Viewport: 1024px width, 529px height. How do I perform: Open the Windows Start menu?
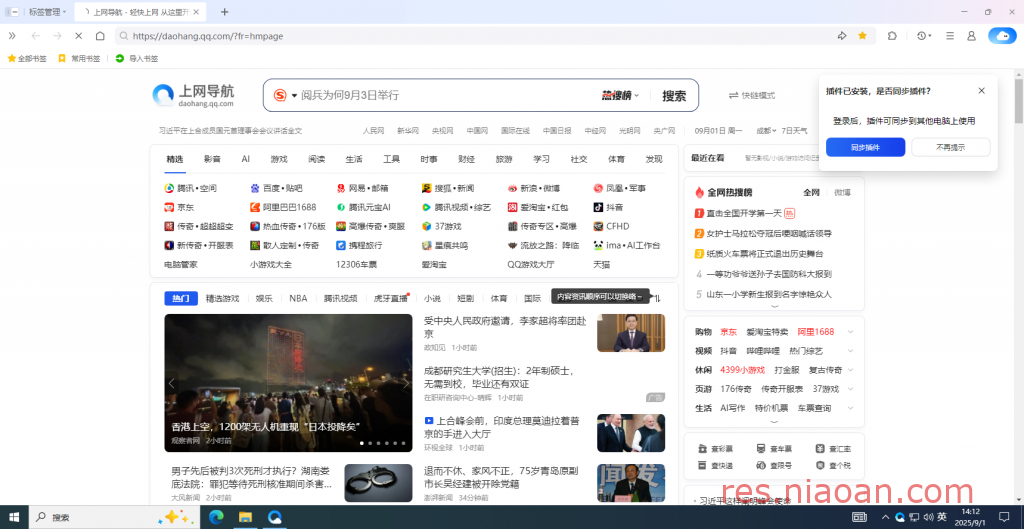tap(14, 517)
